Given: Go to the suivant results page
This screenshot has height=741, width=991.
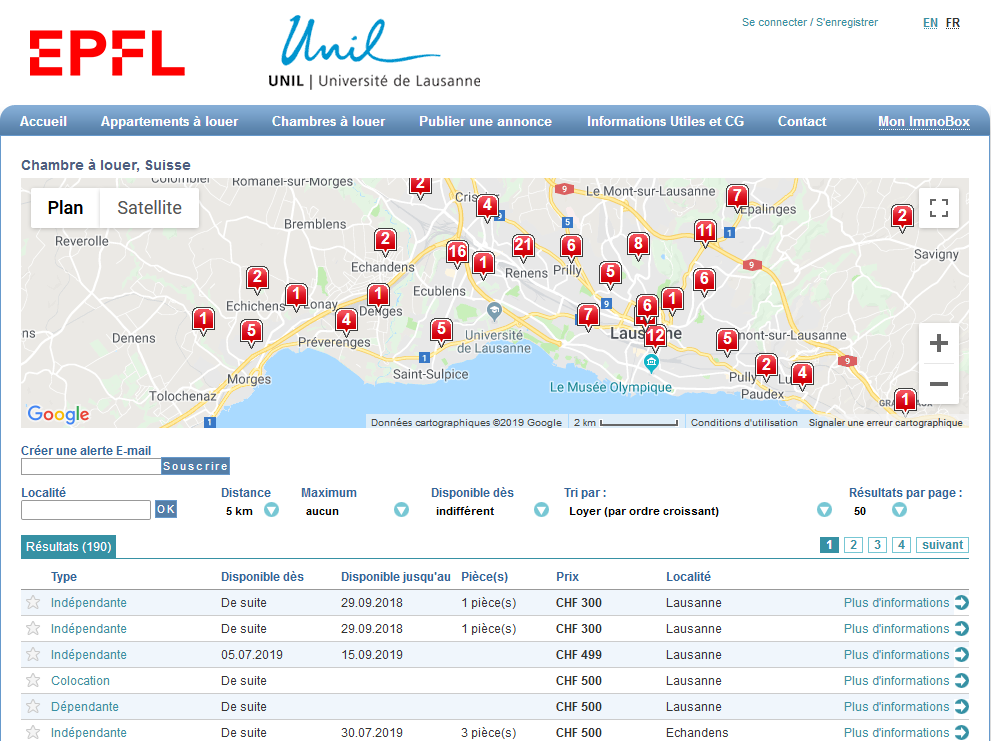Looking at the screenshot, I should coord(942,545).
